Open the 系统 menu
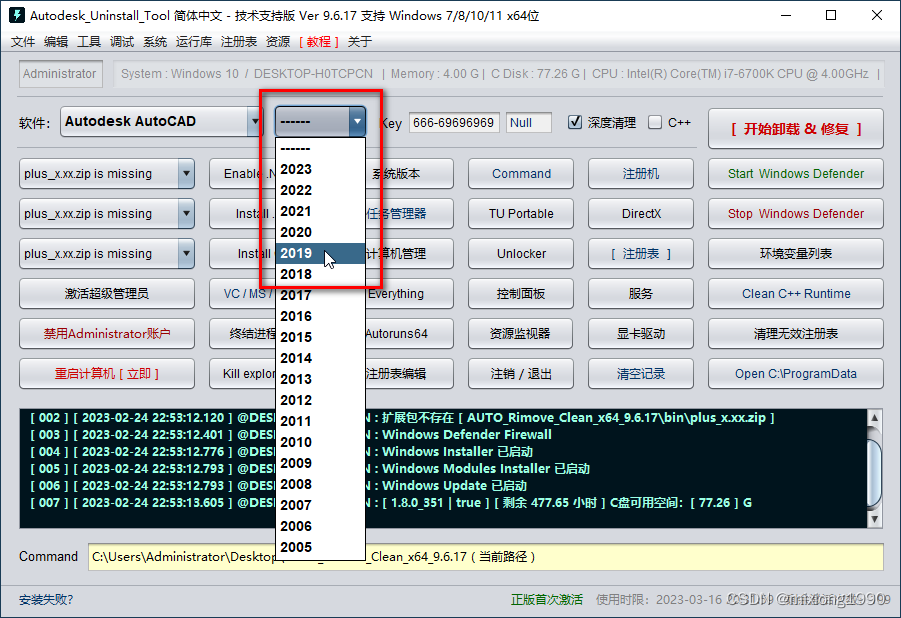 point(155,41)
